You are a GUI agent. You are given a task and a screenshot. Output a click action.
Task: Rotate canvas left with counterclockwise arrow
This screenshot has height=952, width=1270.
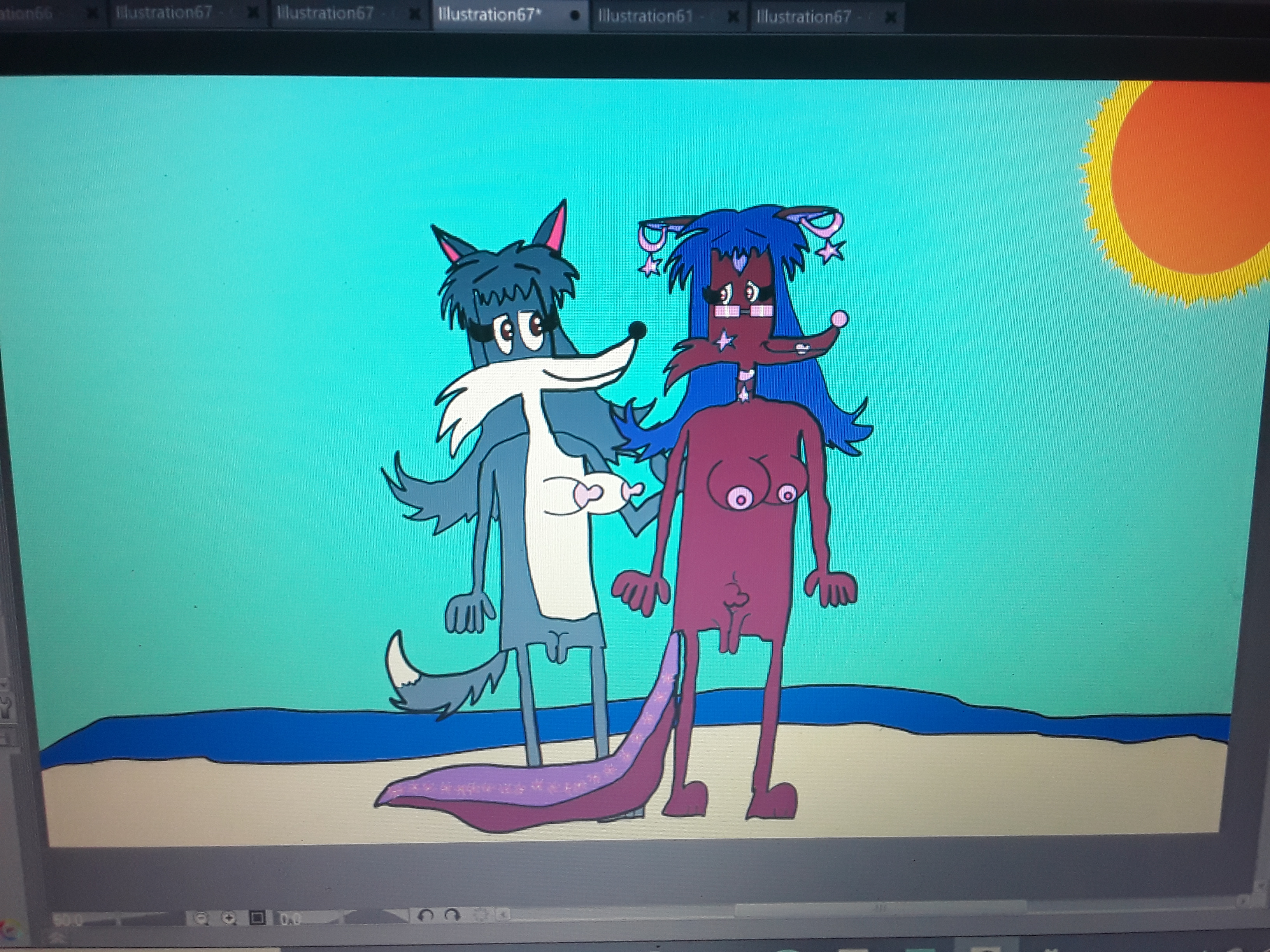[425, 915]
